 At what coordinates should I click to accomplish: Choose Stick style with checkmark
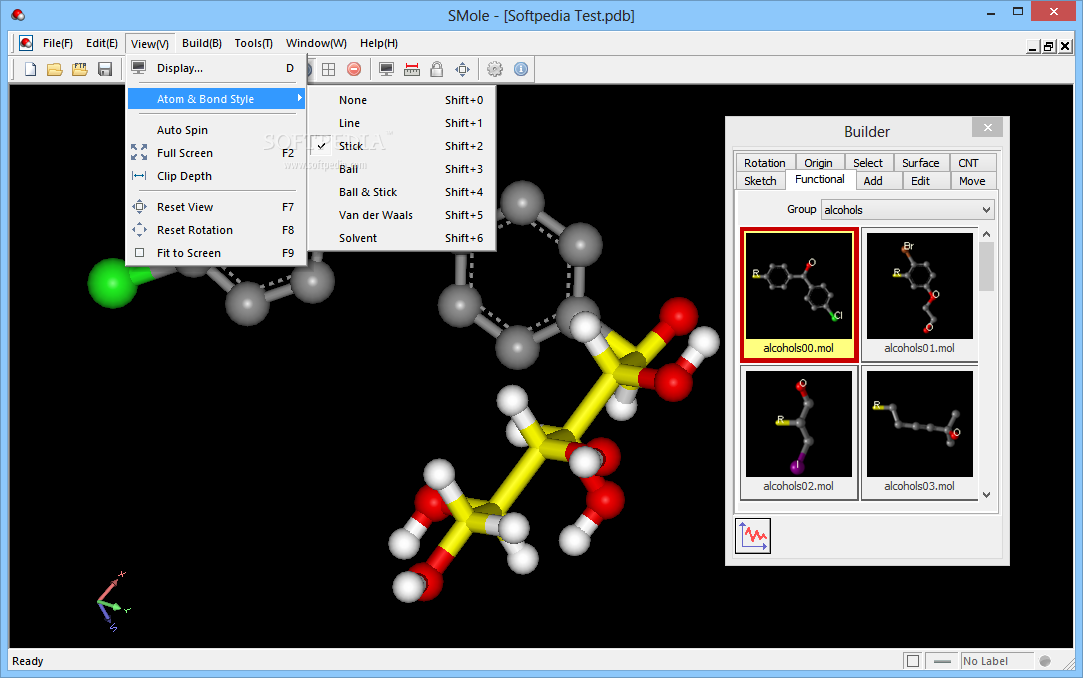402,146
